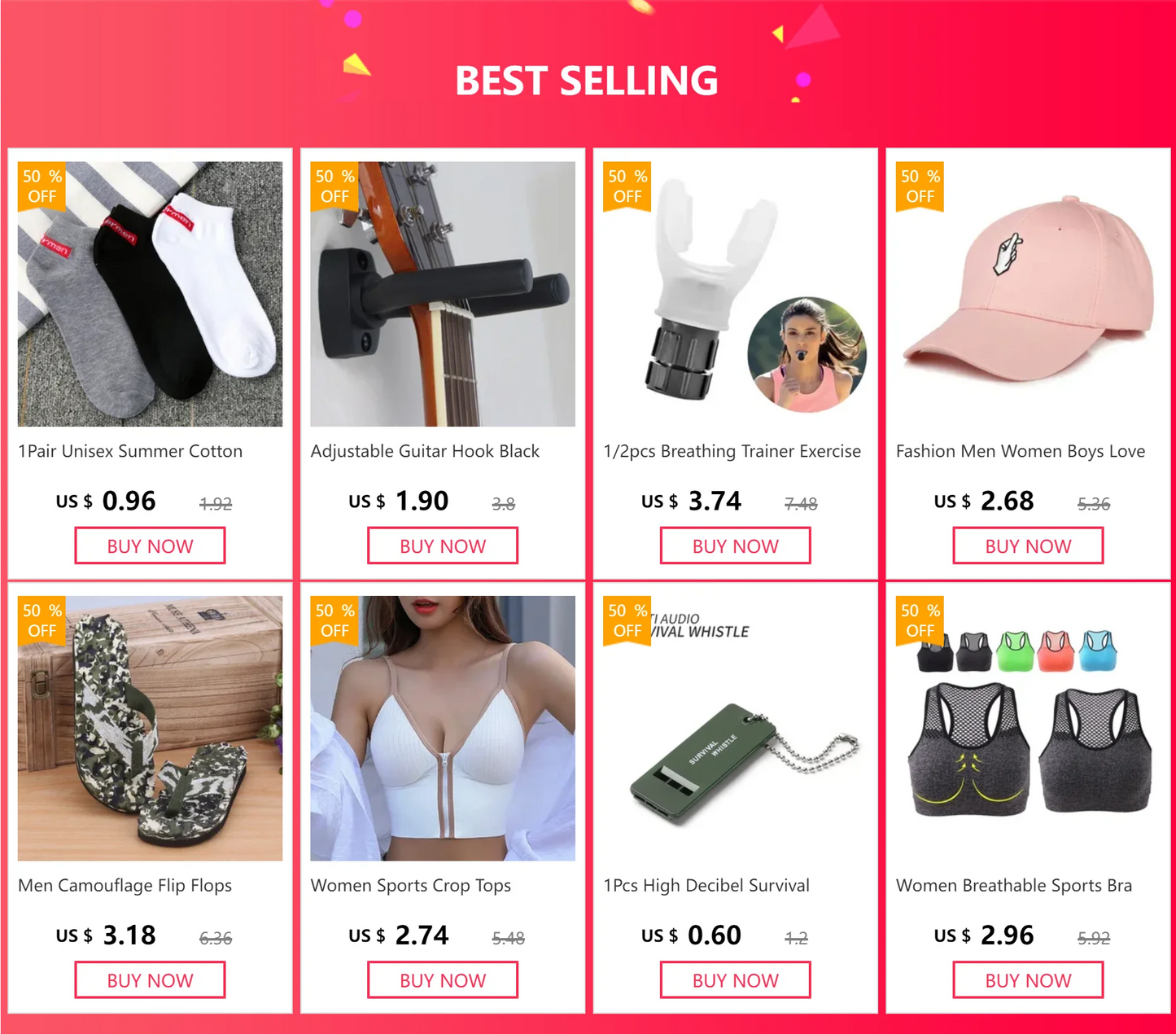Click 50% OFF badge on pink cap
The image size is (1176, 1034).
(920, 186)
